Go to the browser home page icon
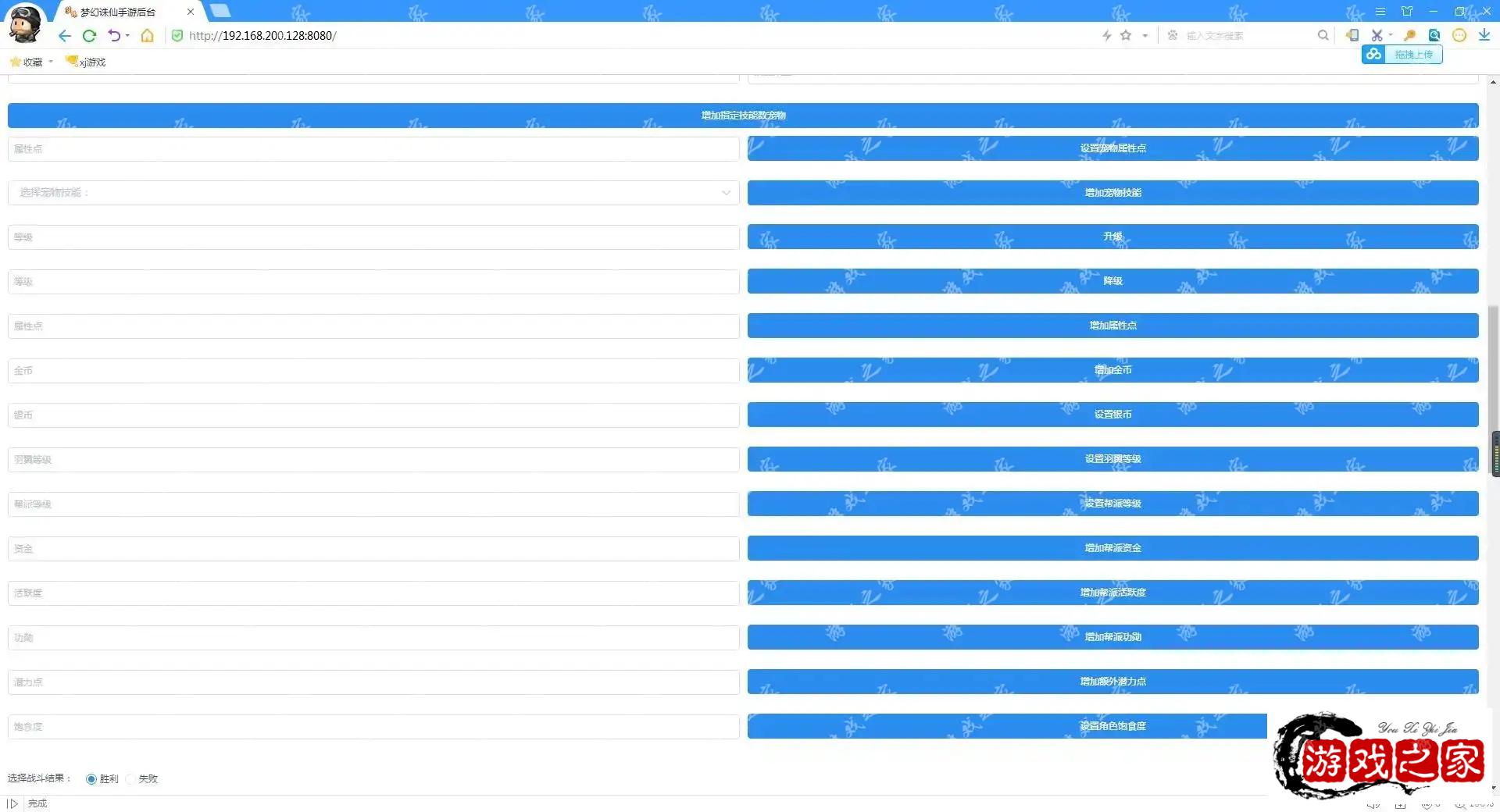The image size is (1500, 812). 147,36
